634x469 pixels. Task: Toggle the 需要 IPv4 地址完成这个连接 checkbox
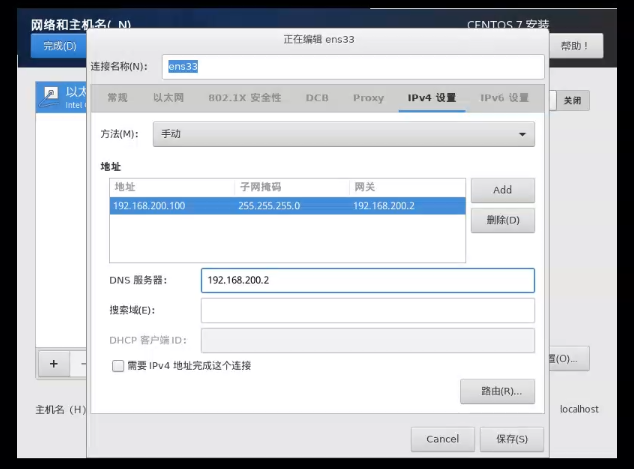118,366
